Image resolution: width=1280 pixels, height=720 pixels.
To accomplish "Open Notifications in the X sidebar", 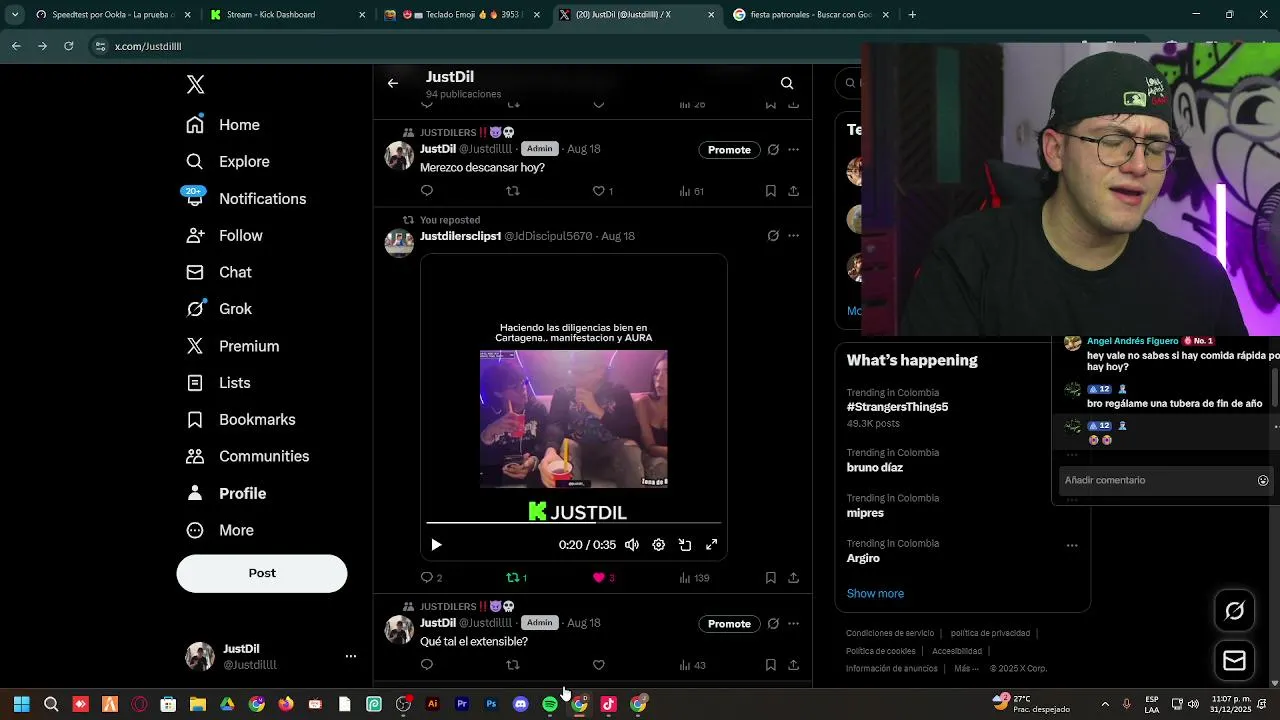I will [246, 199].
